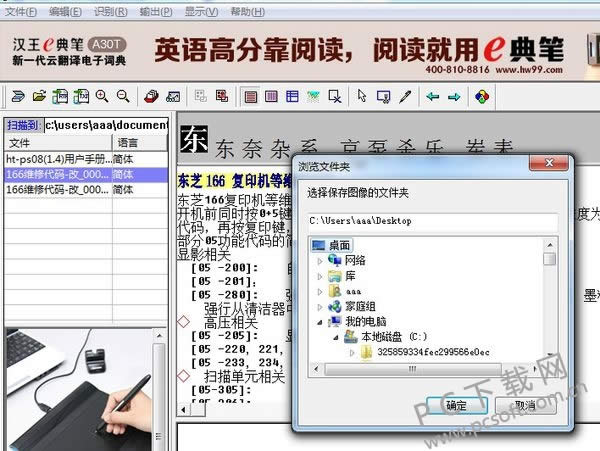Select the table region tool
This screenshot has width=600, height=451.
point(292,96)
